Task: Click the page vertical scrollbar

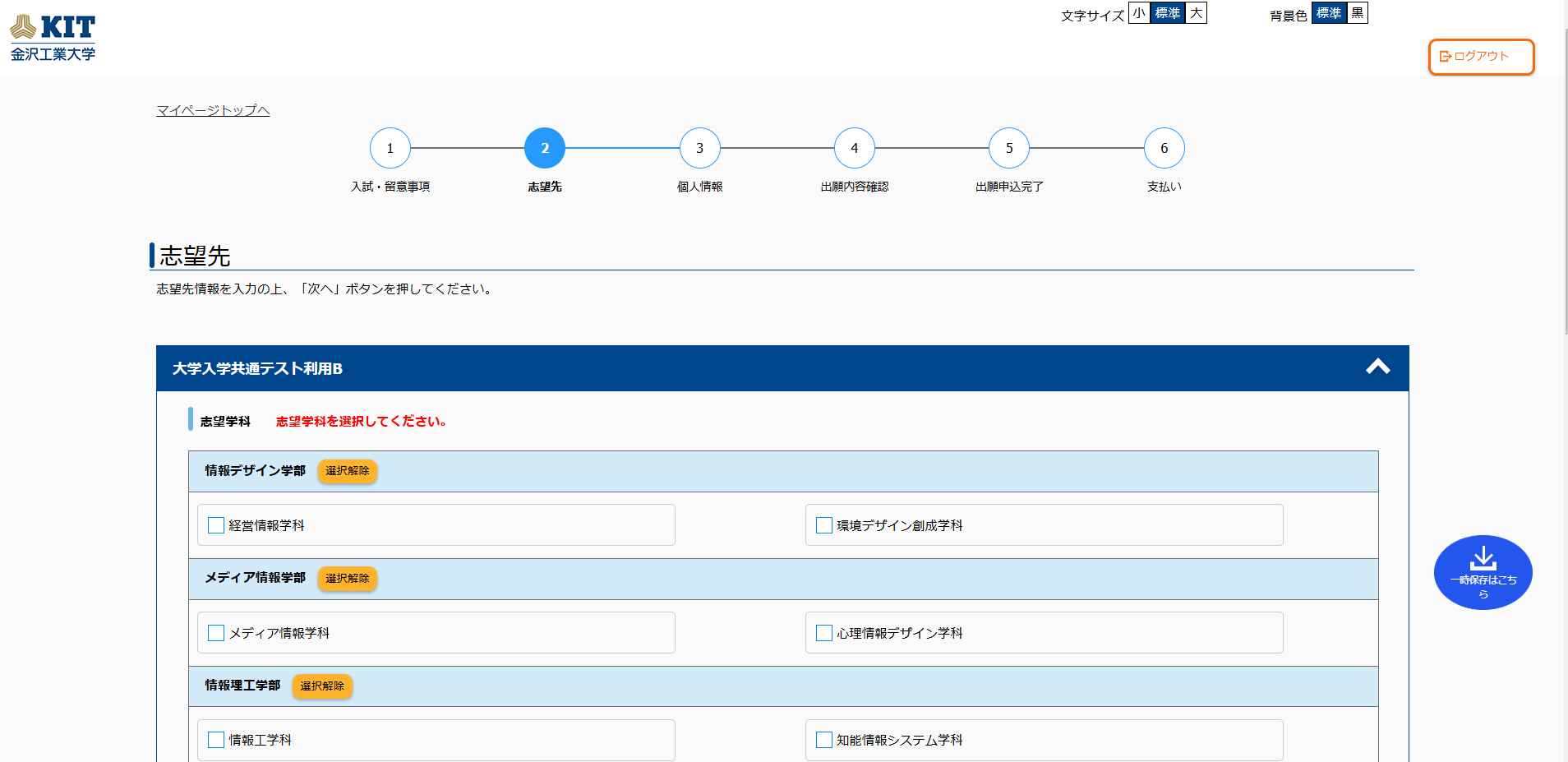Action: (x=1565, y=181)
